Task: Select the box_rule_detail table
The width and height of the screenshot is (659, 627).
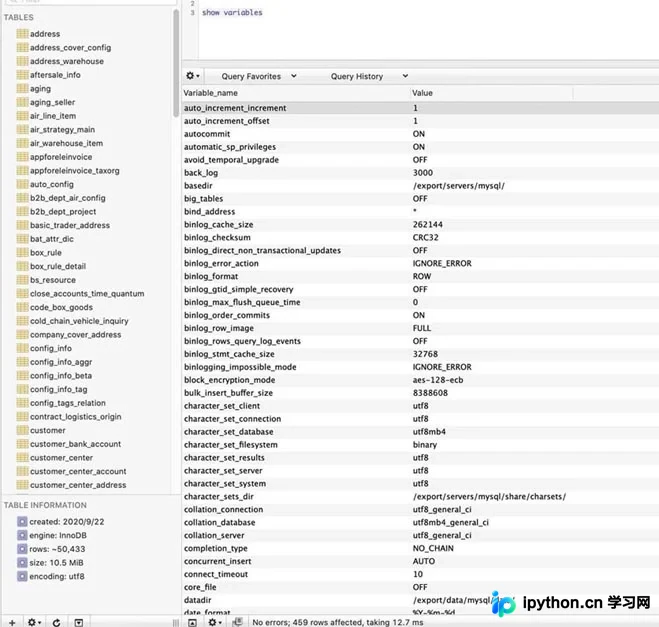Action: point(58,266)
